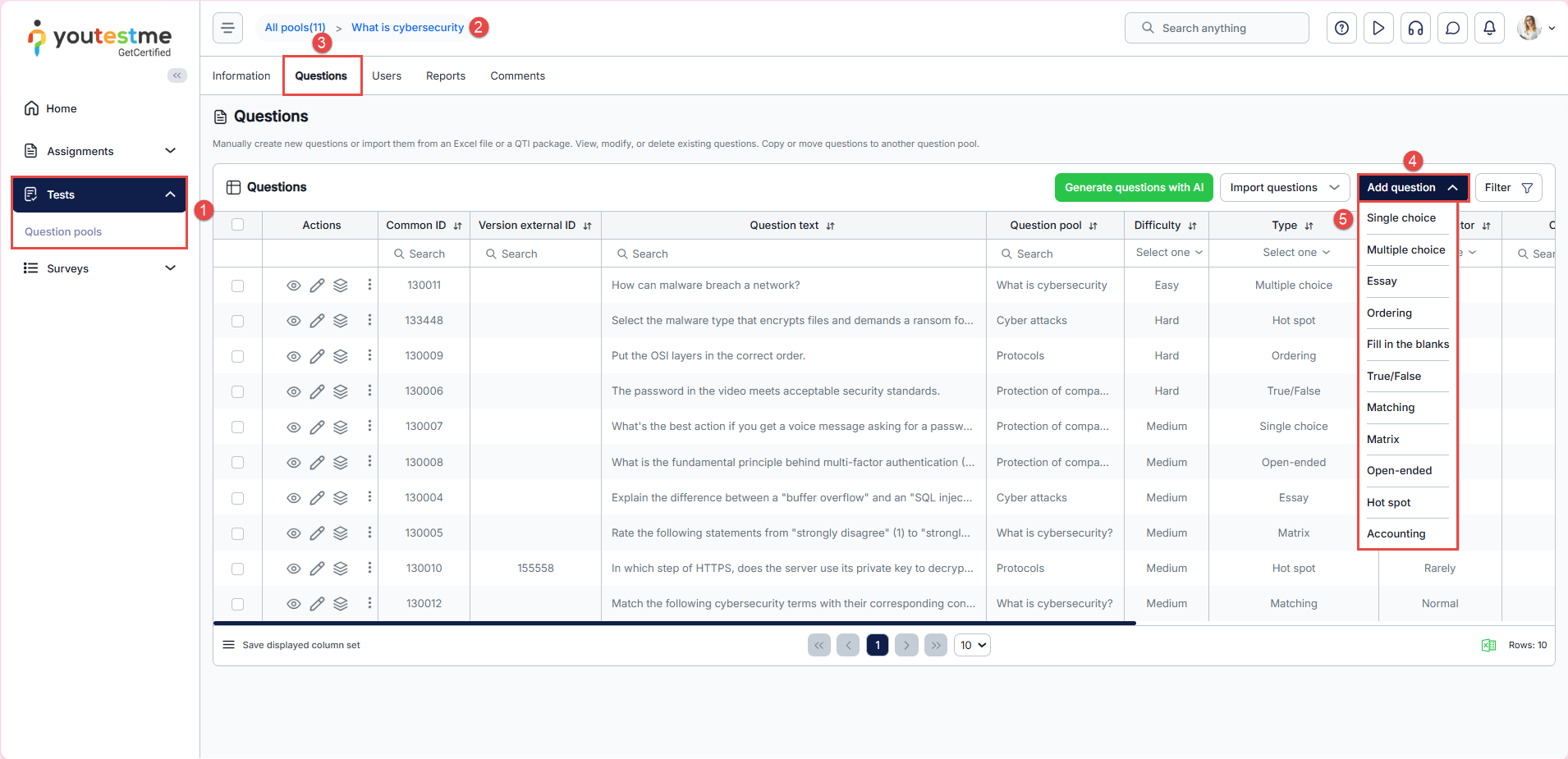1568x759 pixels.
Task: Open the rows-per-page dropdown showing 10
Action: [972, 645]
